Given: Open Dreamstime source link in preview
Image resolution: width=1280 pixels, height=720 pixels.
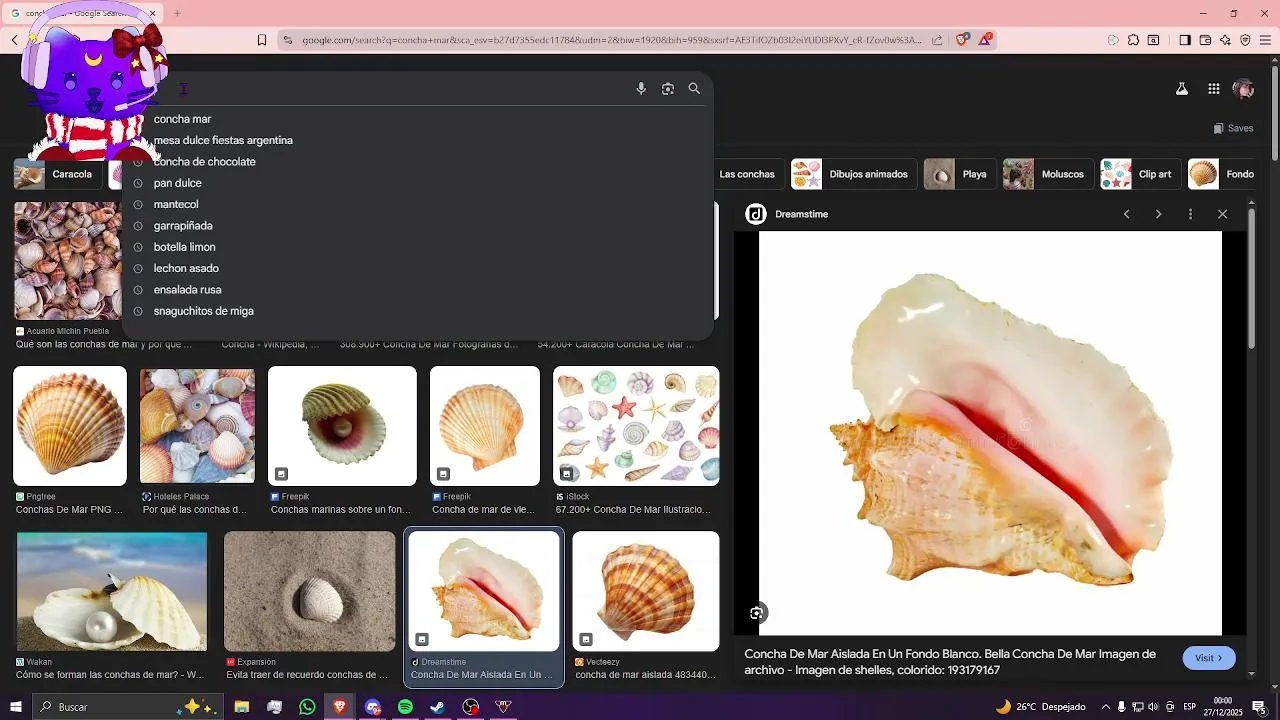Looking at the screenshot, I should pos(788,214).
